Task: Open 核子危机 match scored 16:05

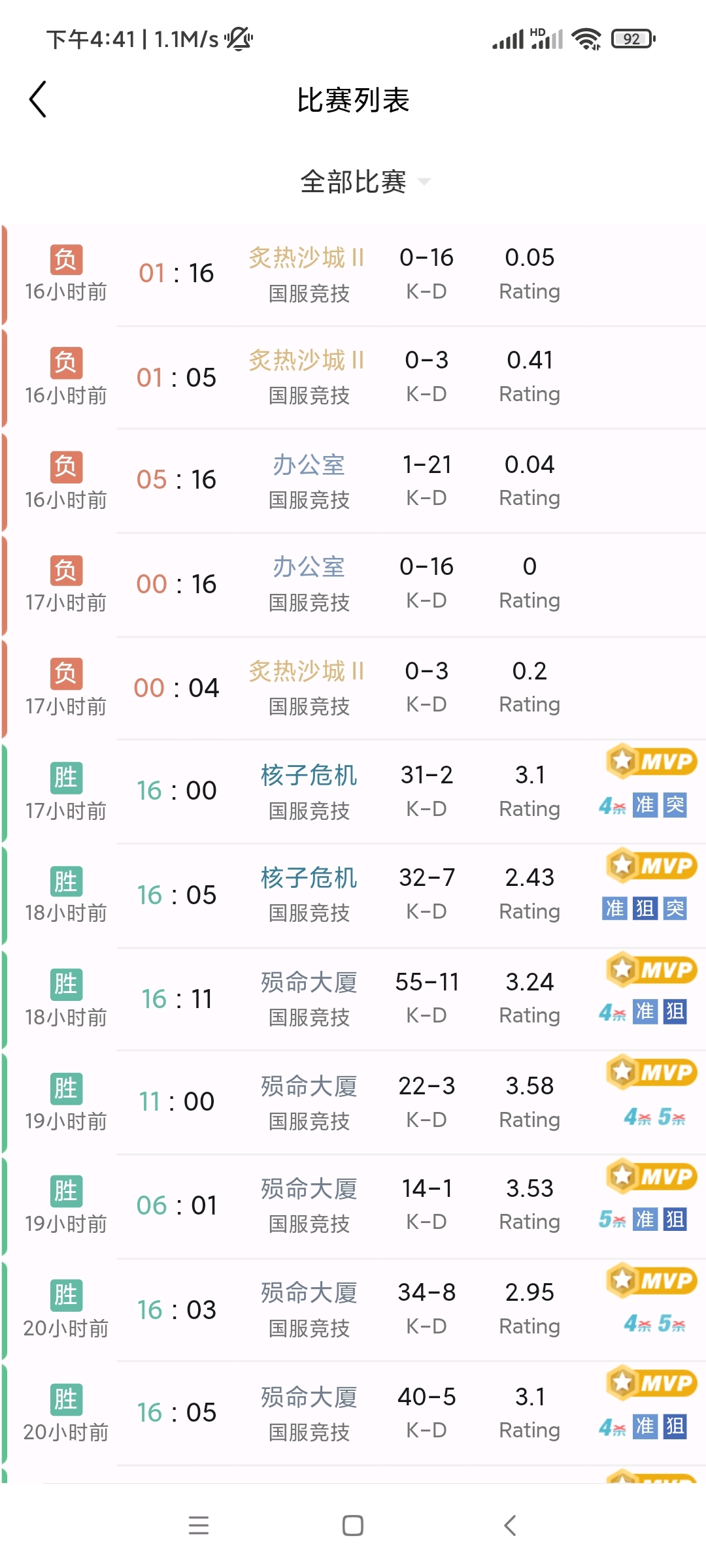Action: coord(353,895)
